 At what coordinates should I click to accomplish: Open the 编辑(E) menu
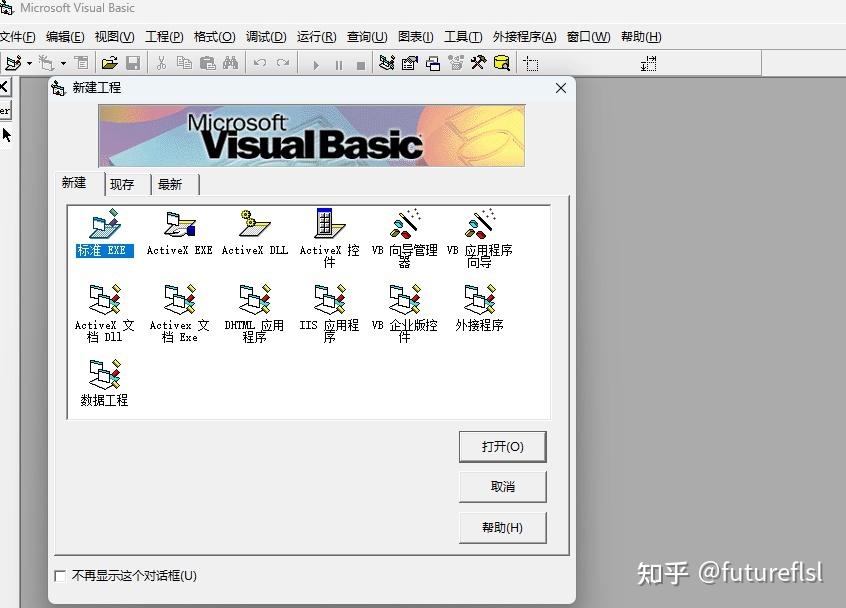[65, 37]
